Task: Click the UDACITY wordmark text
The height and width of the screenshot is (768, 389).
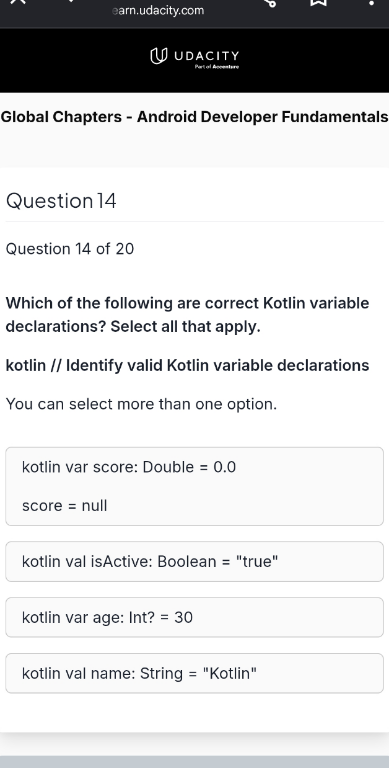Action: (207, 55)
